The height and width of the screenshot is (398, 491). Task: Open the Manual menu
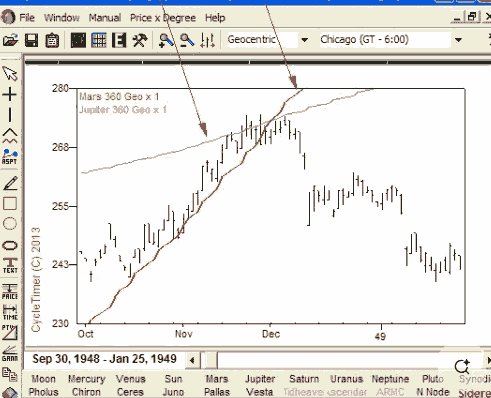point(105,18)
